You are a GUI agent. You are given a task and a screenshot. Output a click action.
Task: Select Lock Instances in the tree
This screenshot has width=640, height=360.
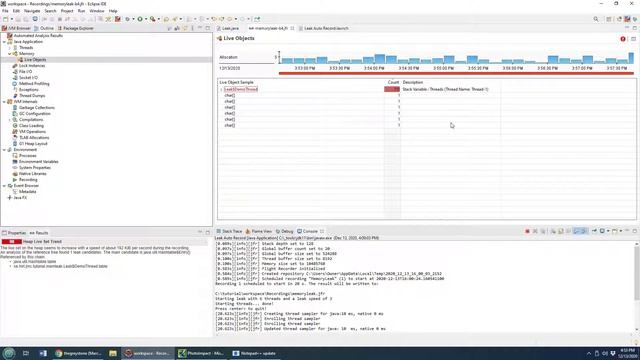(x=32, y=66)
